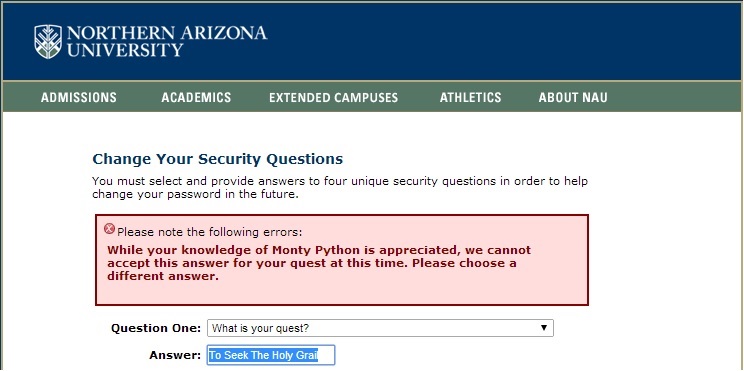Open the Athletics section

click(470, 98)
